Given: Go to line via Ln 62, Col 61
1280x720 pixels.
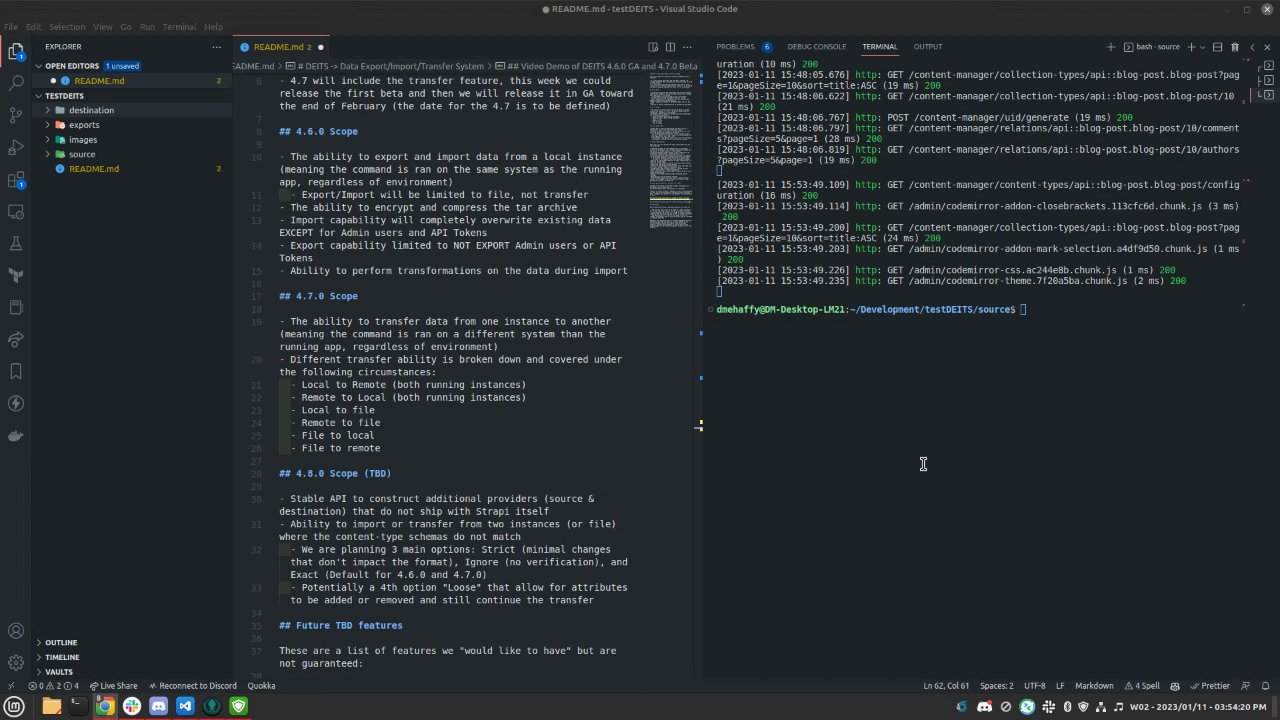Looking at the screenshot, I should coord(946,686).
